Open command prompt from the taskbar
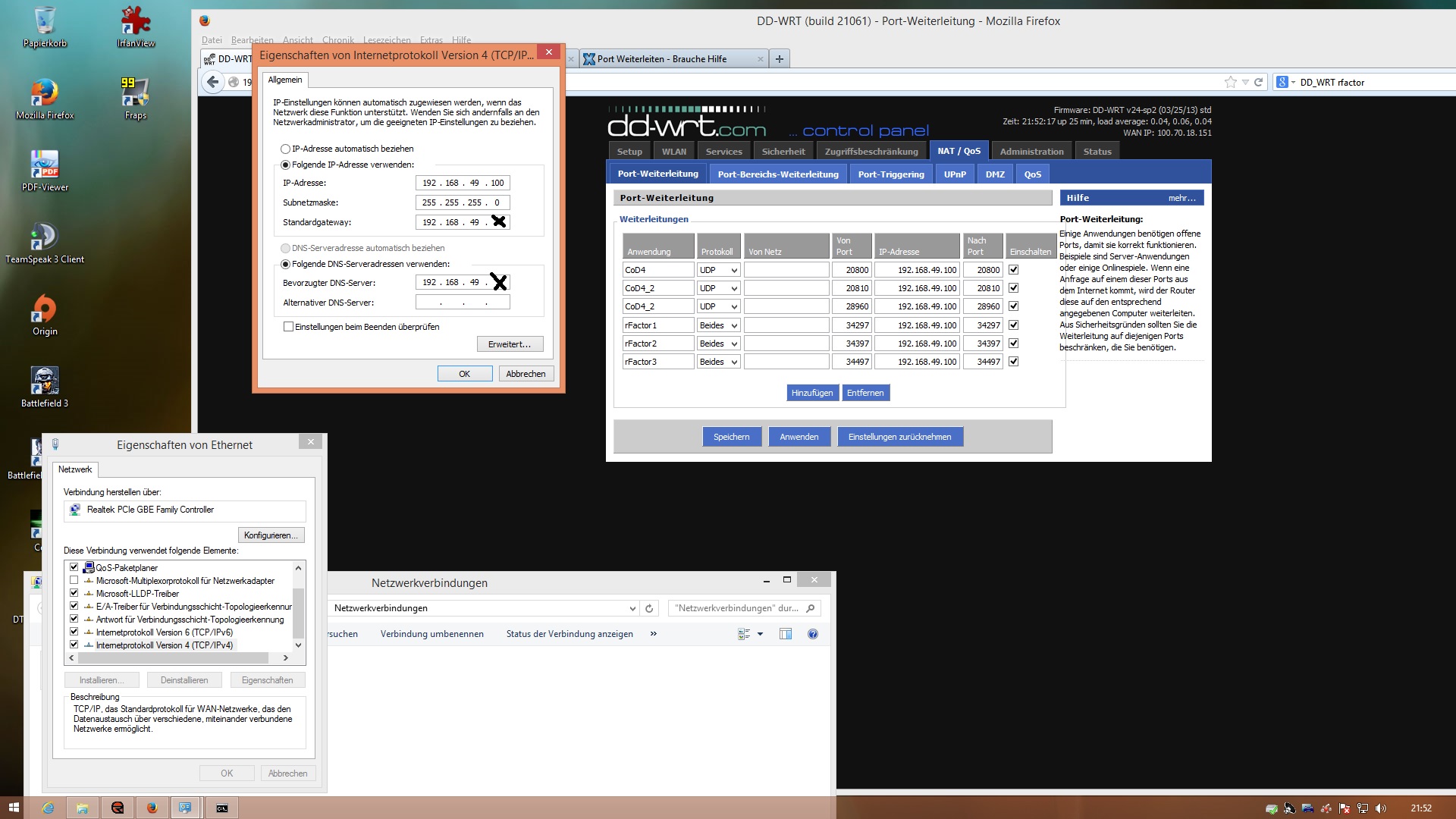The width and height of the screenshot is (1456, 819). point(222,808)
